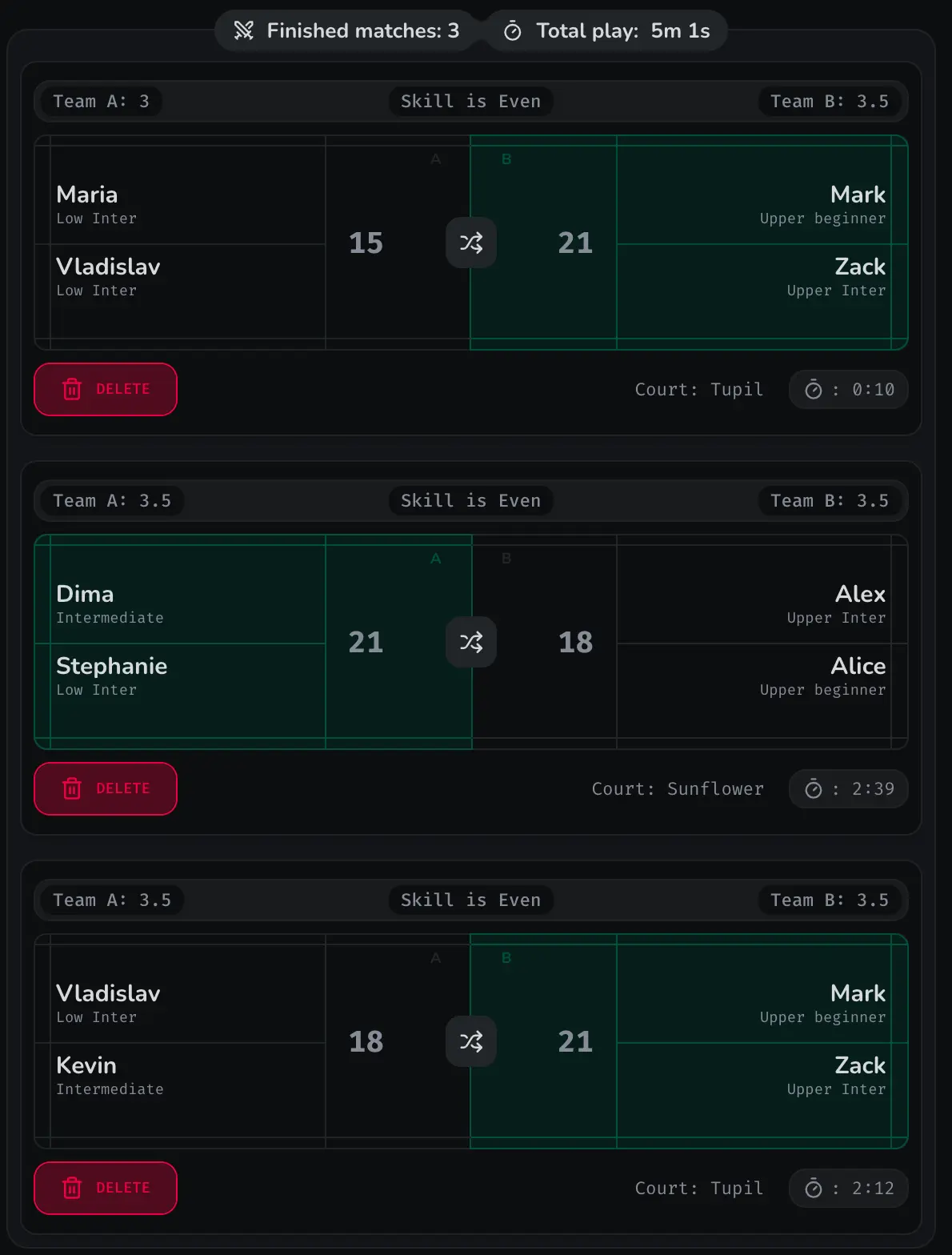Click the trash icon on the bottom Delete button
This screenshot has height=1255, width=952.
tap(72, 1189)
